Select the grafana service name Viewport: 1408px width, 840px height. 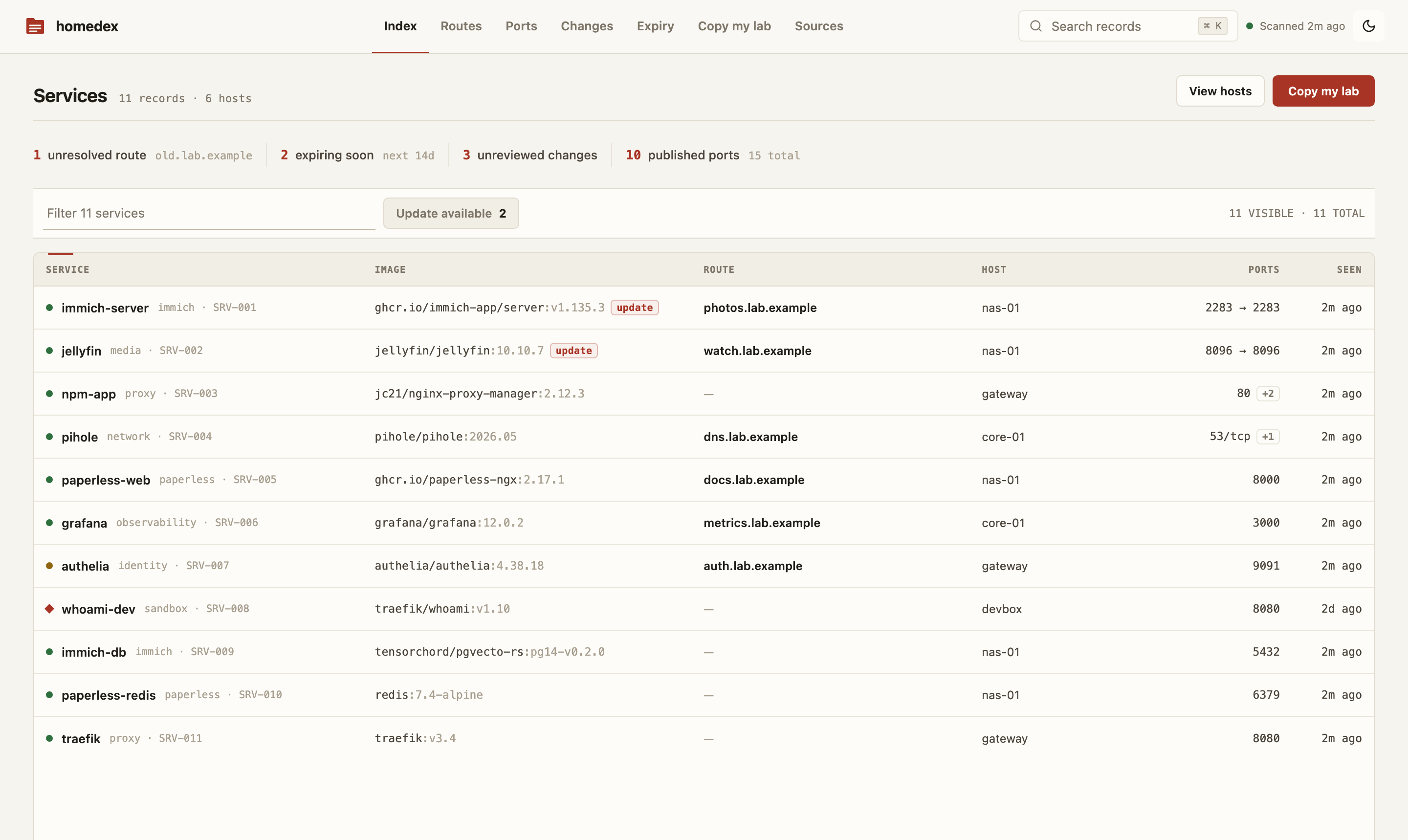84,523
